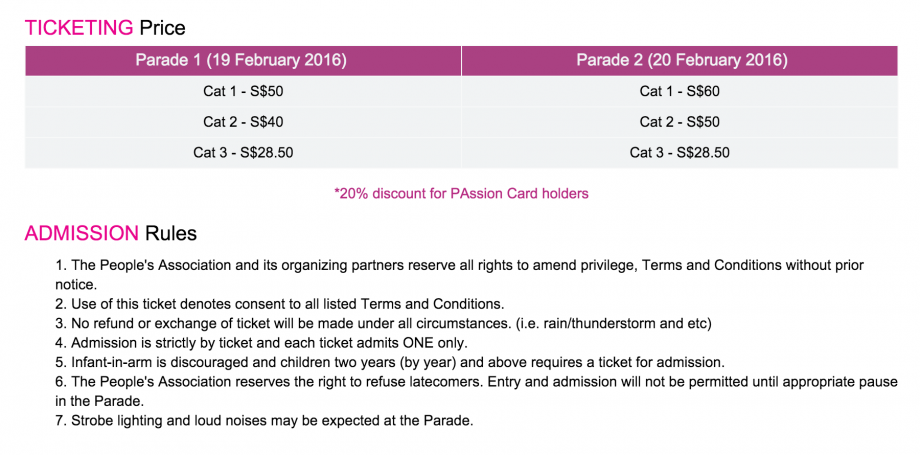Click the ADMISSION Rules heading
This screenshot has height=455, width=920.
[x=111, y=234]
